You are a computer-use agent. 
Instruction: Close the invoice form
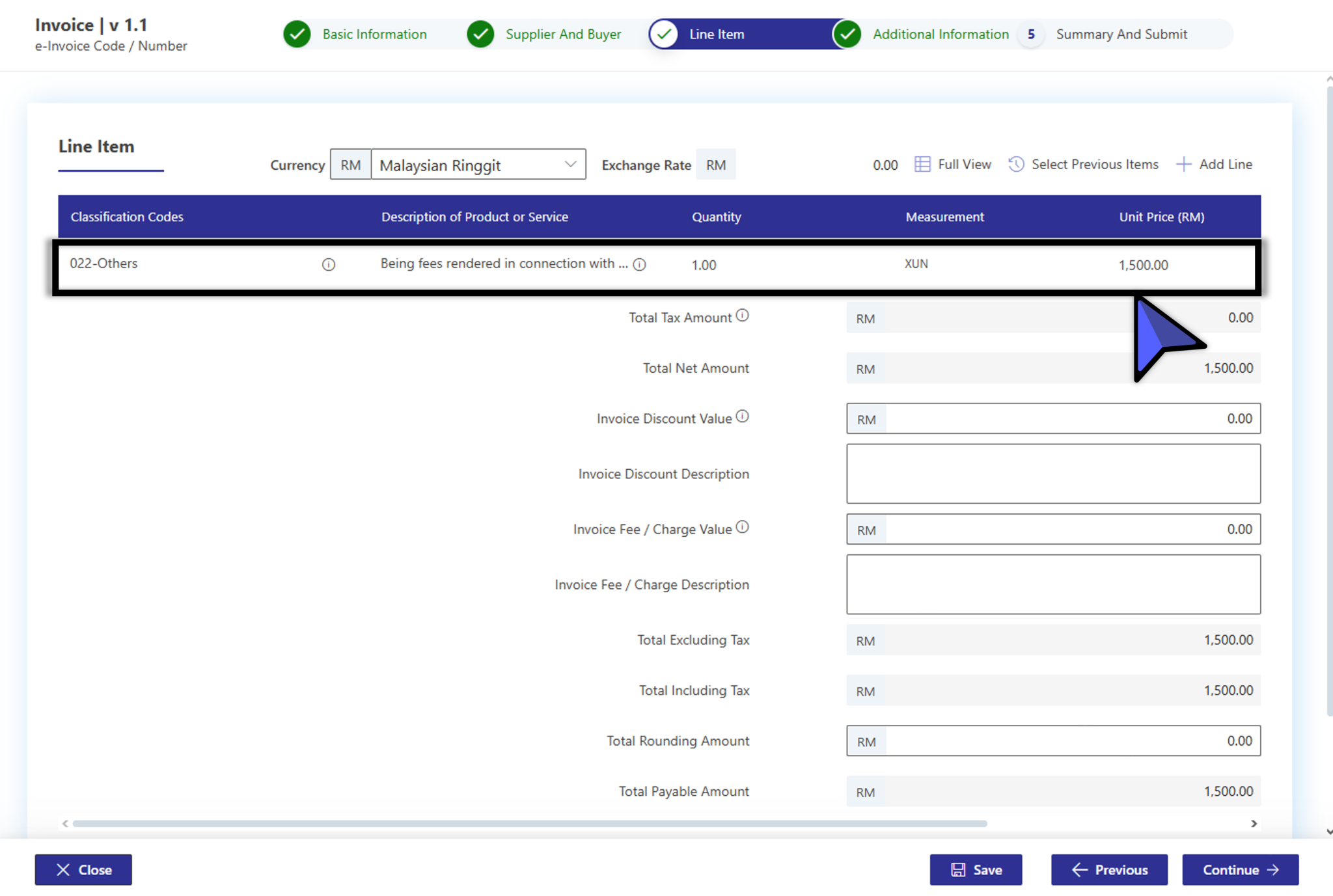83,869
